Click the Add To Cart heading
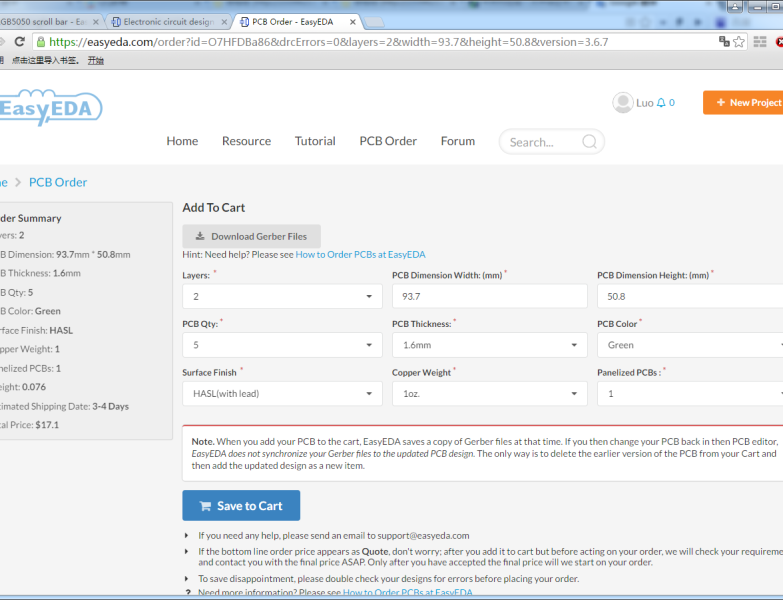Screen dimensions: 783x600 pos(214,208)
